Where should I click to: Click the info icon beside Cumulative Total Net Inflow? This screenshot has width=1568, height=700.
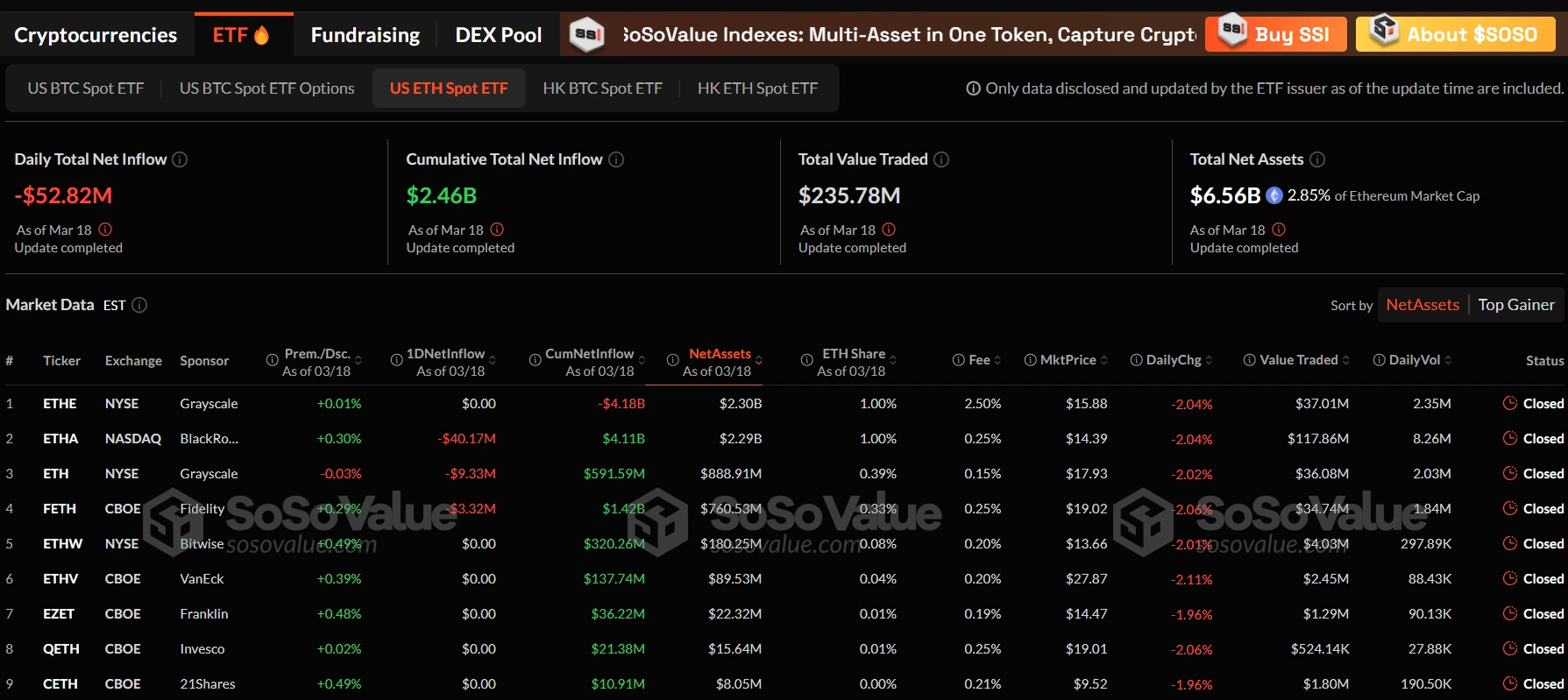coord(616,159)
